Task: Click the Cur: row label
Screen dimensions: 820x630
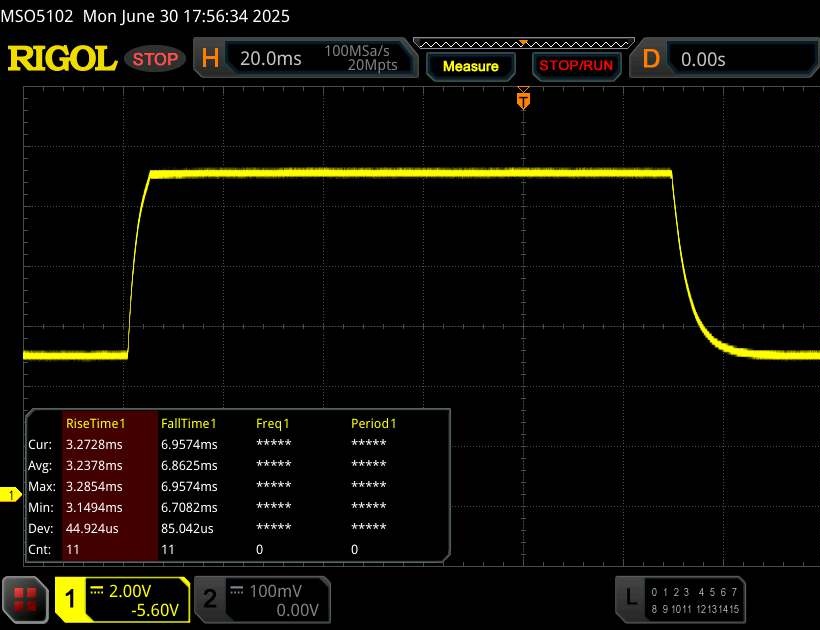Action: tap(40, 444)
